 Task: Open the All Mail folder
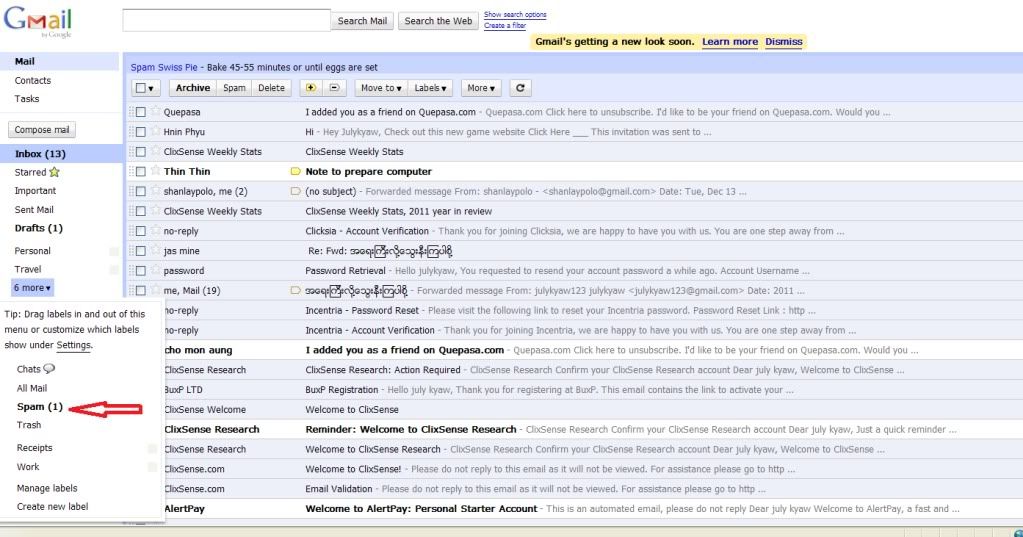[x=31, y=388]
